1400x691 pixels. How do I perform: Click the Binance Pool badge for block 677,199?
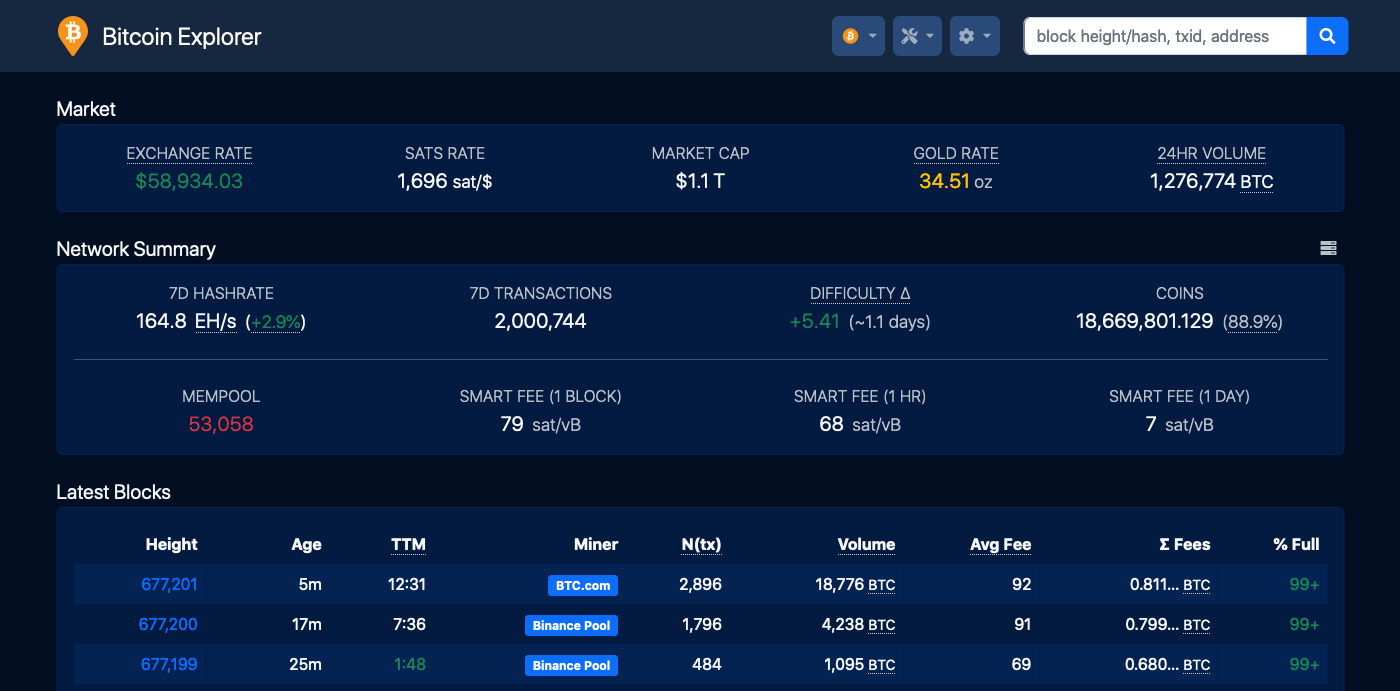pos(571,665)
